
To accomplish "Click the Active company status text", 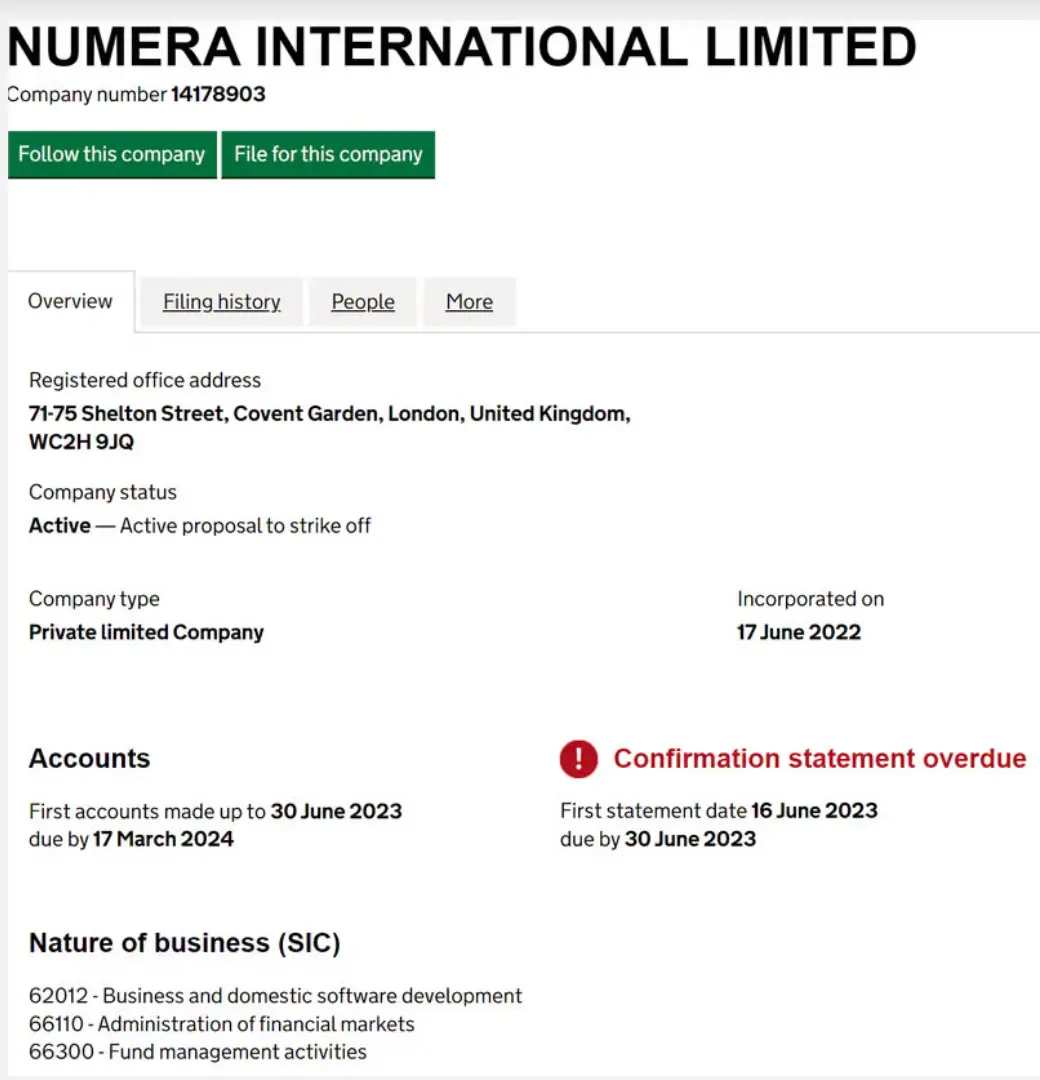I will coord(59,525).
